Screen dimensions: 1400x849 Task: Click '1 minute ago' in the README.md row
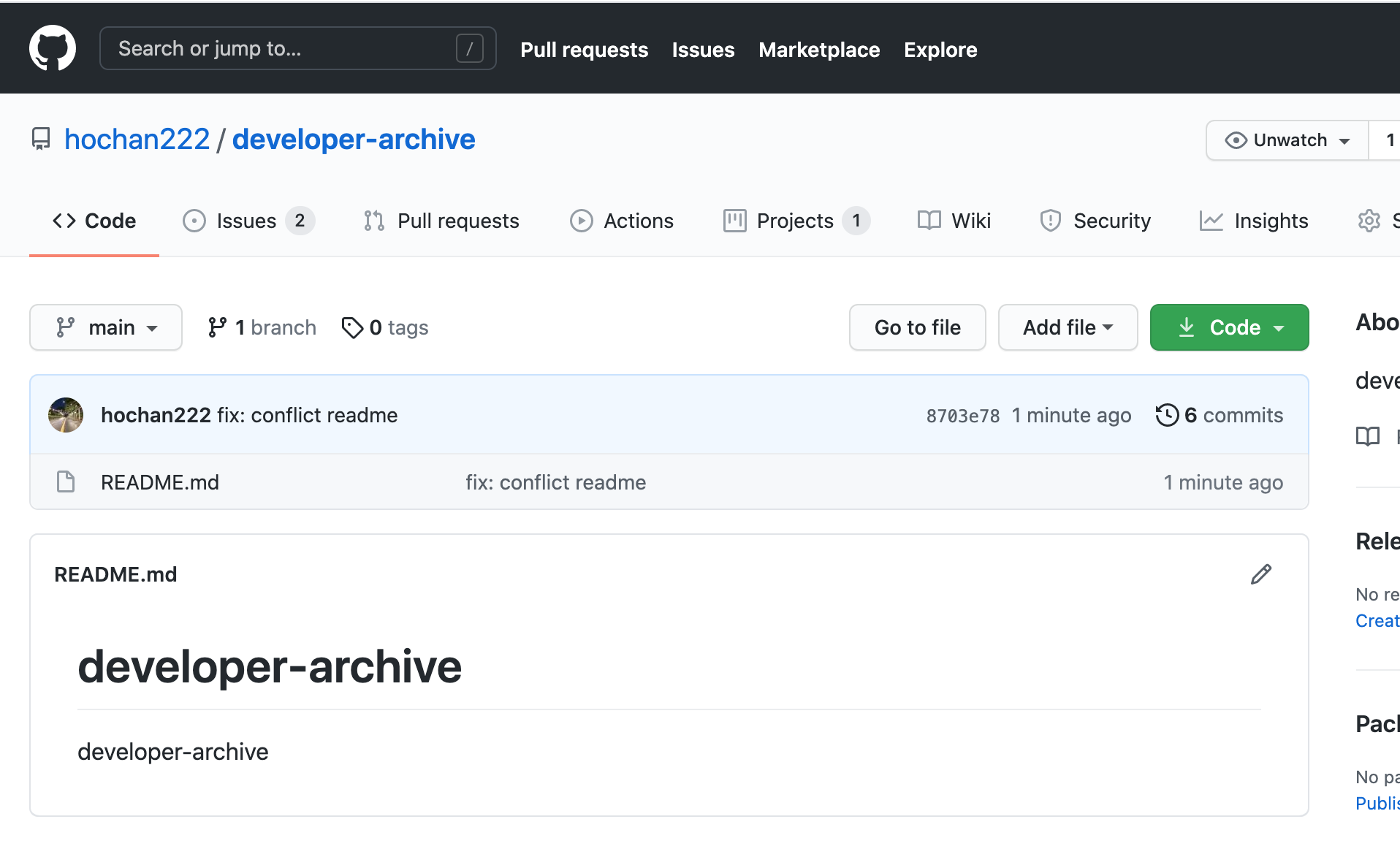coord(1223,482)
